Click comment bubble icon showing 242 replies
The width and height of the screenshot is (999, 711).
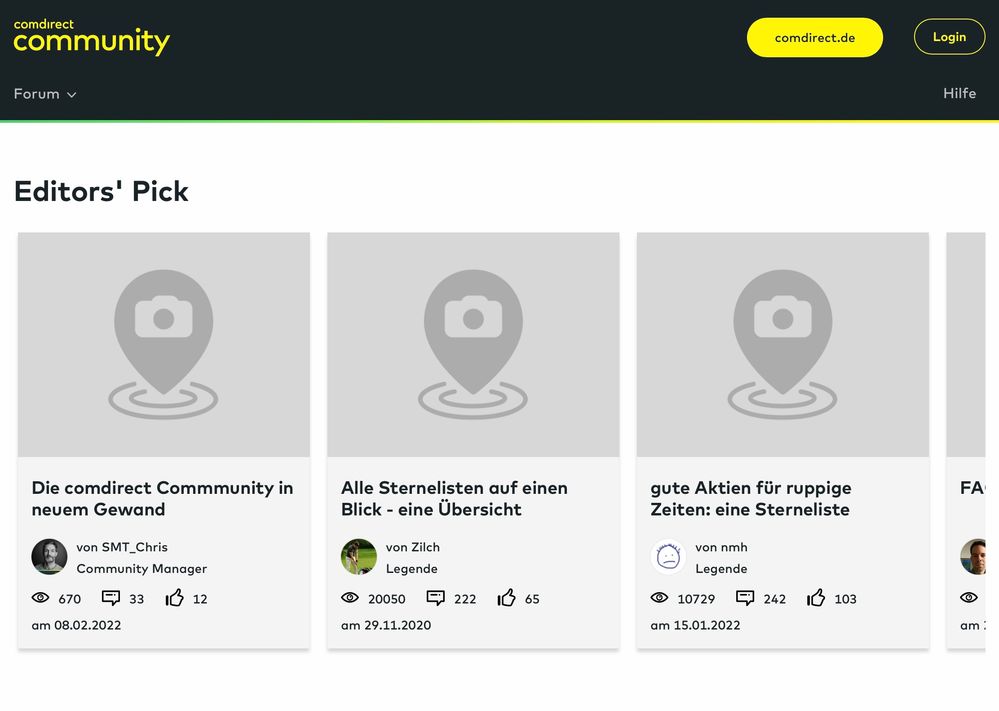(745, 598)
